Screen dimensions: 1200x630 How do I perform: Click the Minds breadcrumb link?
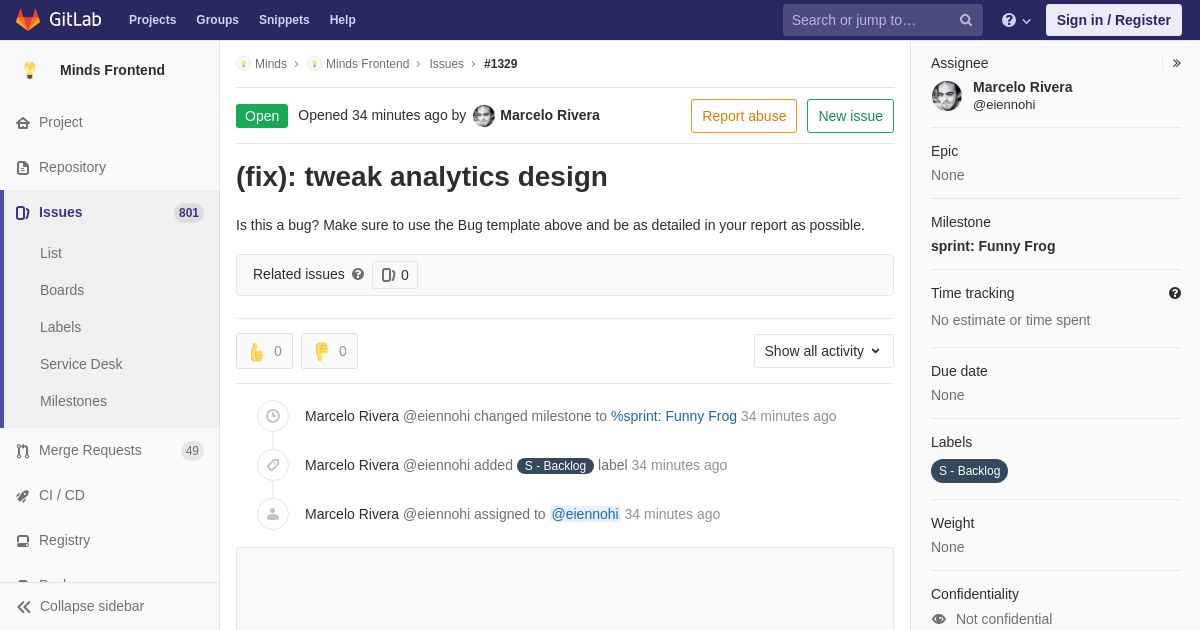271,64
